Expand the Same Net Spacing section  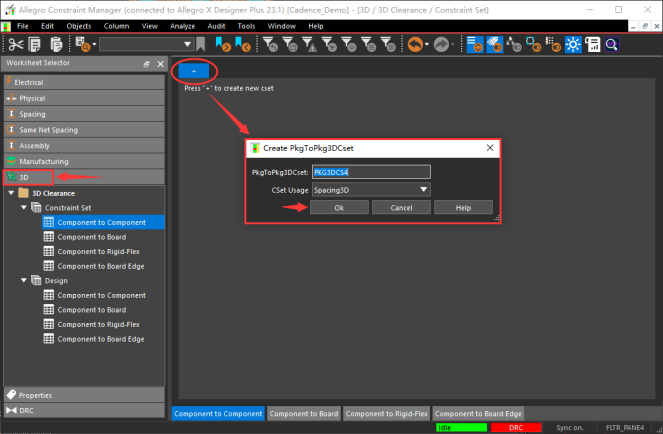pos(84,130)
